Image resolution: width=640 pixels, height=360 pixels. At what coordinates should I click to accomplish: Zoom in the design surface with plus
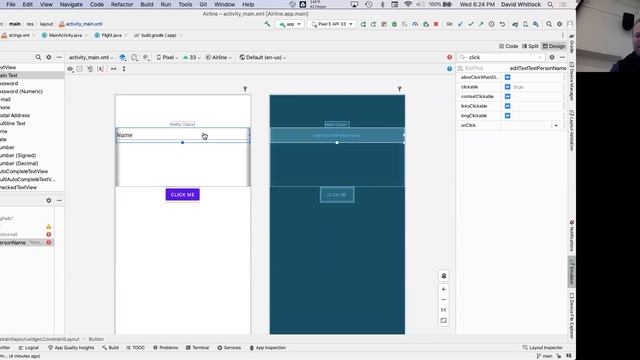(x=444, y=289)
